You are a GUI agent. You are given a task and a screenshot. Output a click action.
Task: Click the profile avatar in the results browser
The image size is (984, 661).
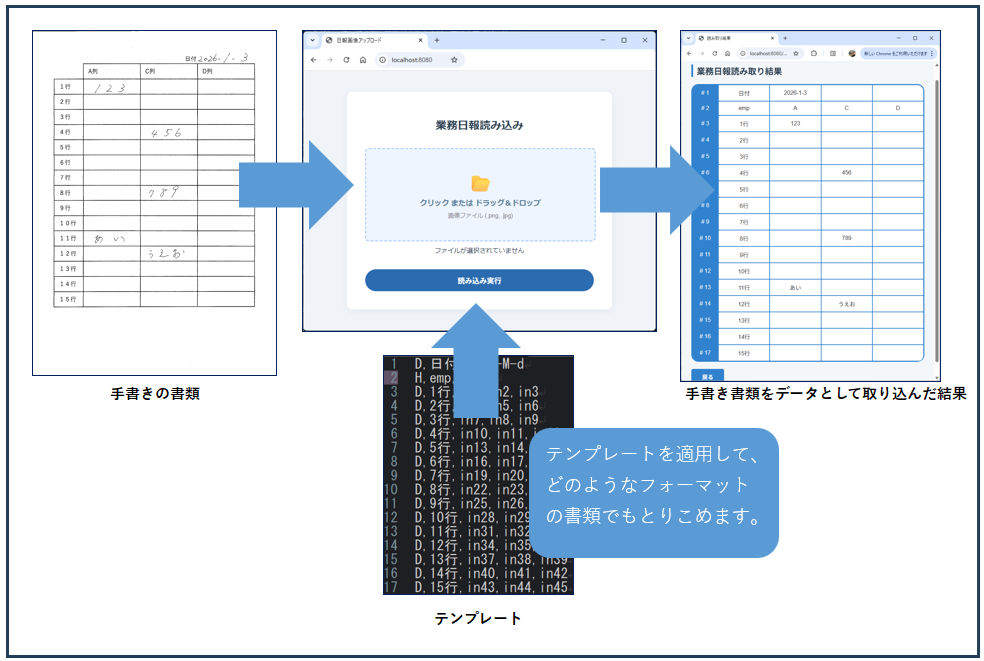852,53
